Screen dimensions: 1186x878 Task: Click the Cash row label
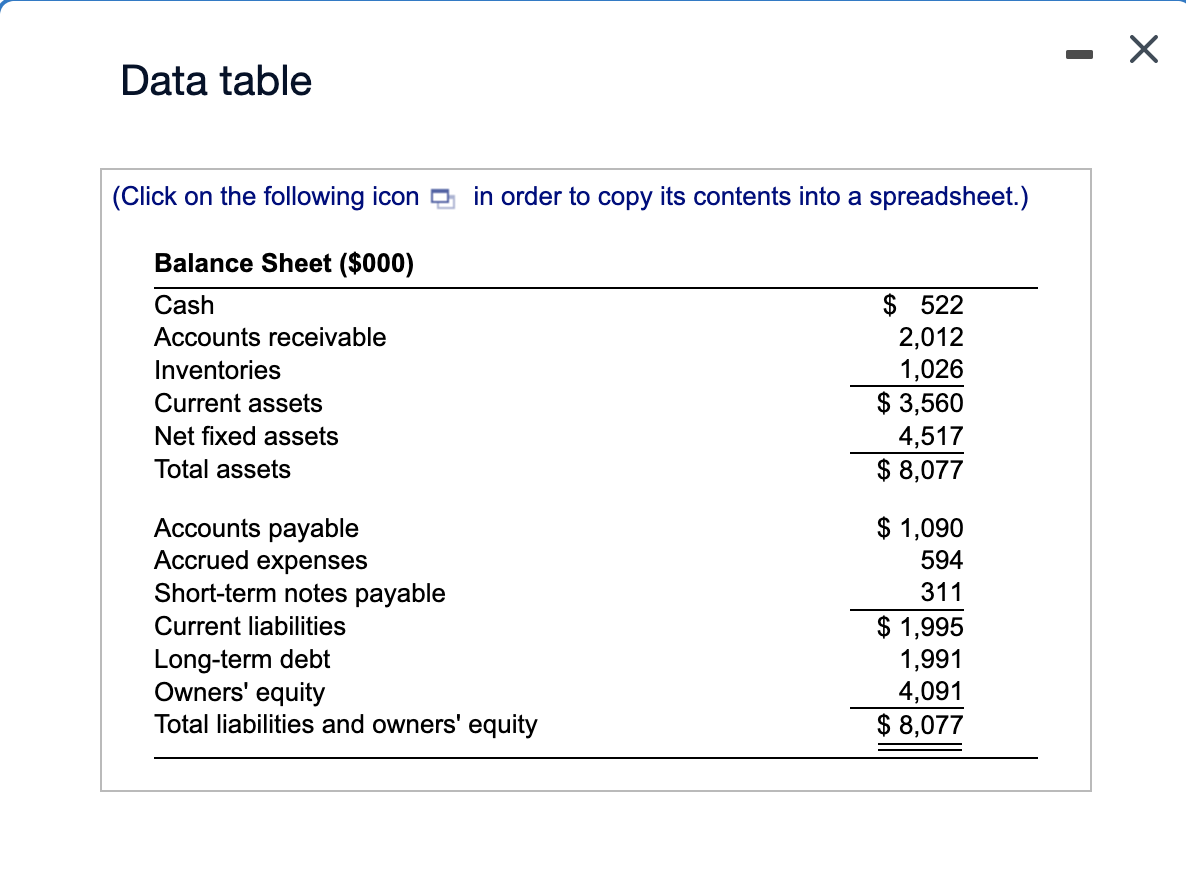183,305
